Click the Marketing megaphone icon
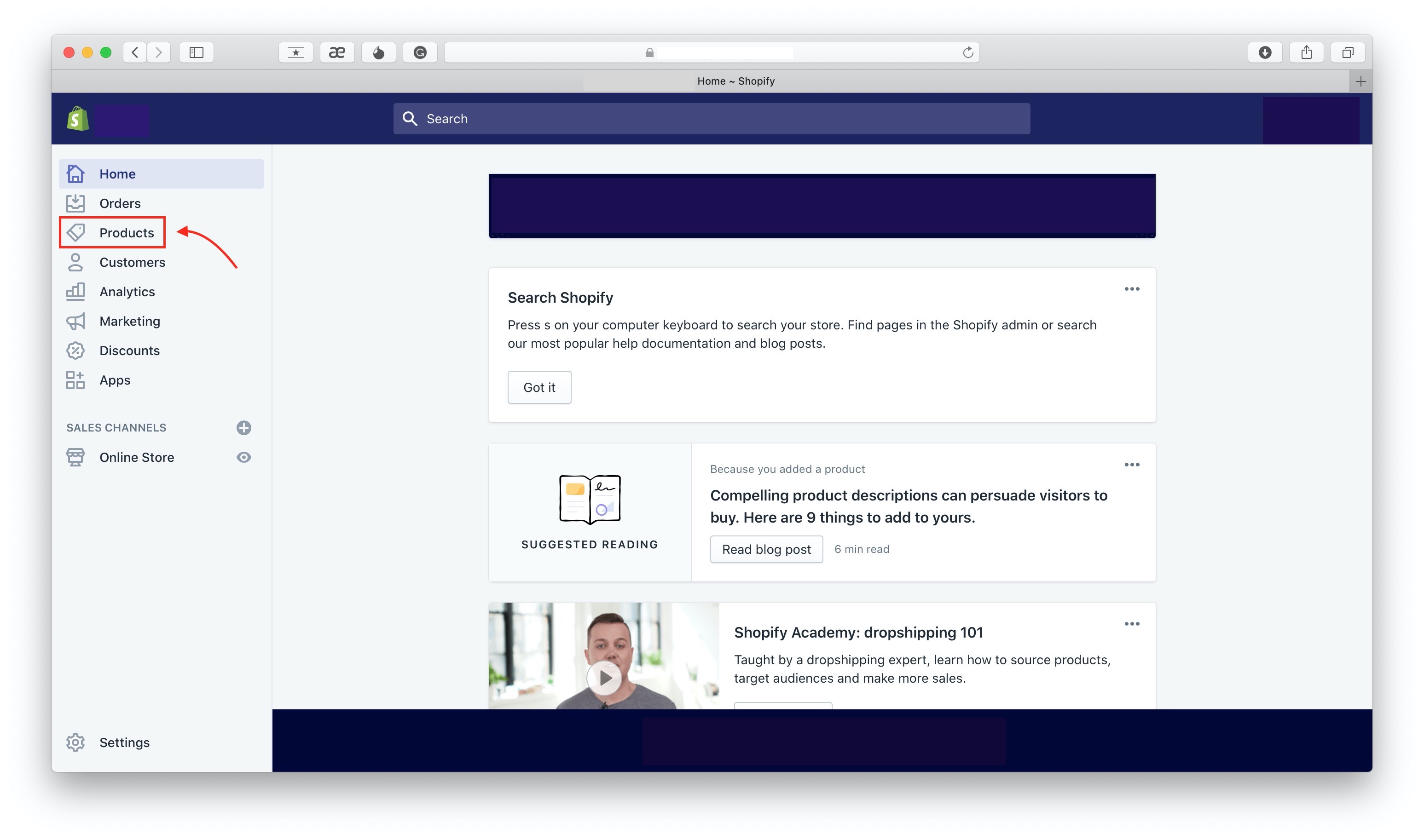Image resolution: width=1424 pixels, height=840 pixels. point(75,321)
